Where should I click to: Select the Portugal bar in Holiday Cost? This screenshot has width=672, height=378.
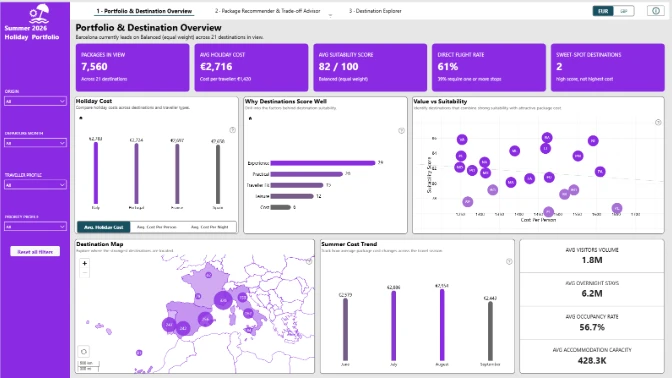coord(136,174)
